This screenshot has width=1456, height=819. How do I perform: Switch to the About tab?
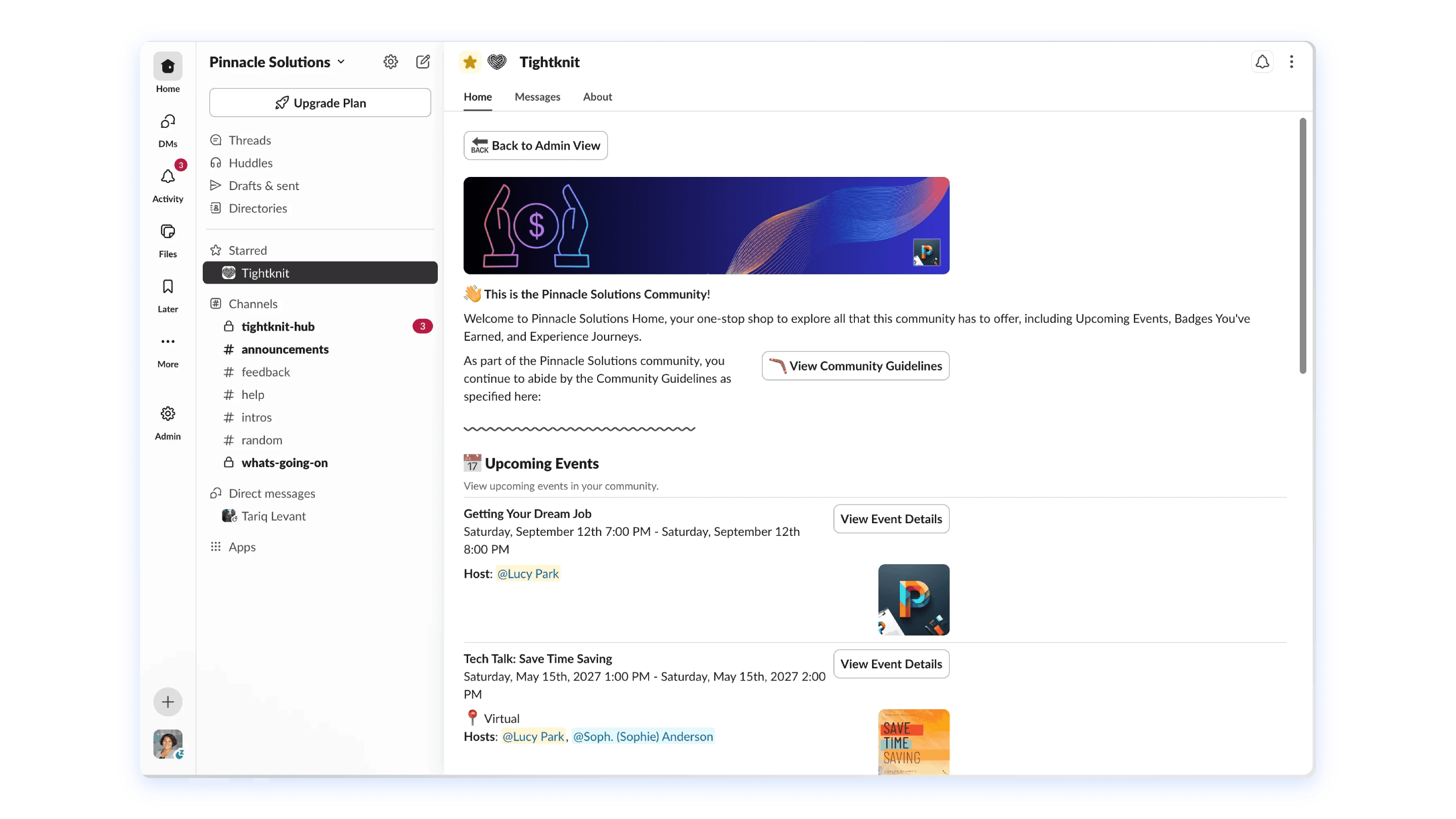click(598, 97)
